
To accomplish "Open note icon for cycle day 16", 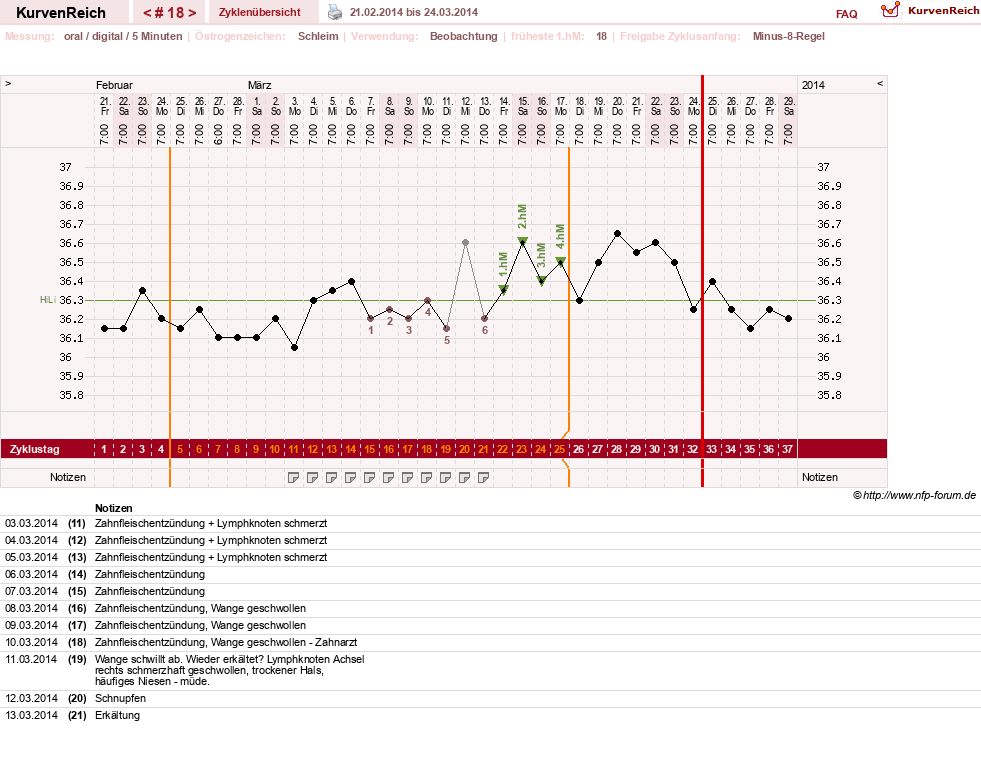I will coord(389,478).
